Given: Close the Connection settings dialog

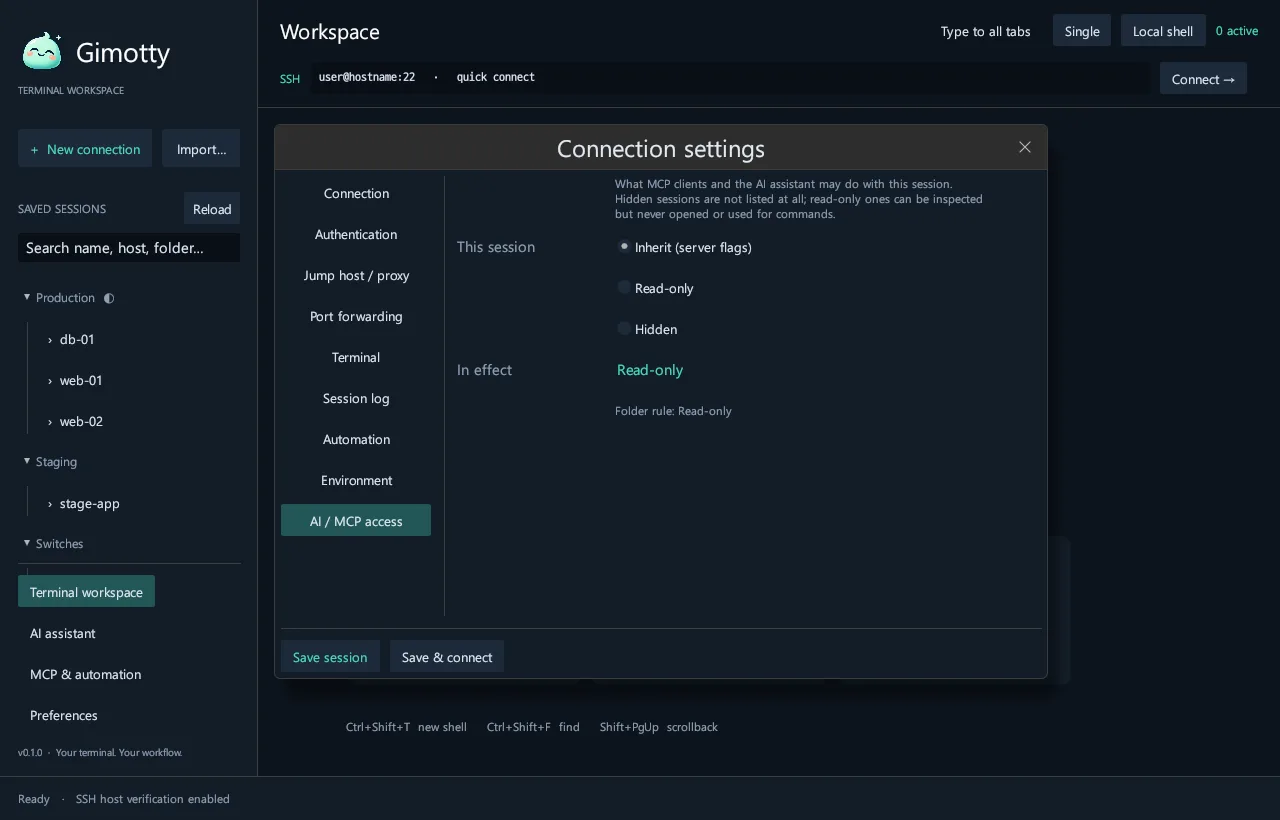Looking at the screenshot, I should point(1025,147).
